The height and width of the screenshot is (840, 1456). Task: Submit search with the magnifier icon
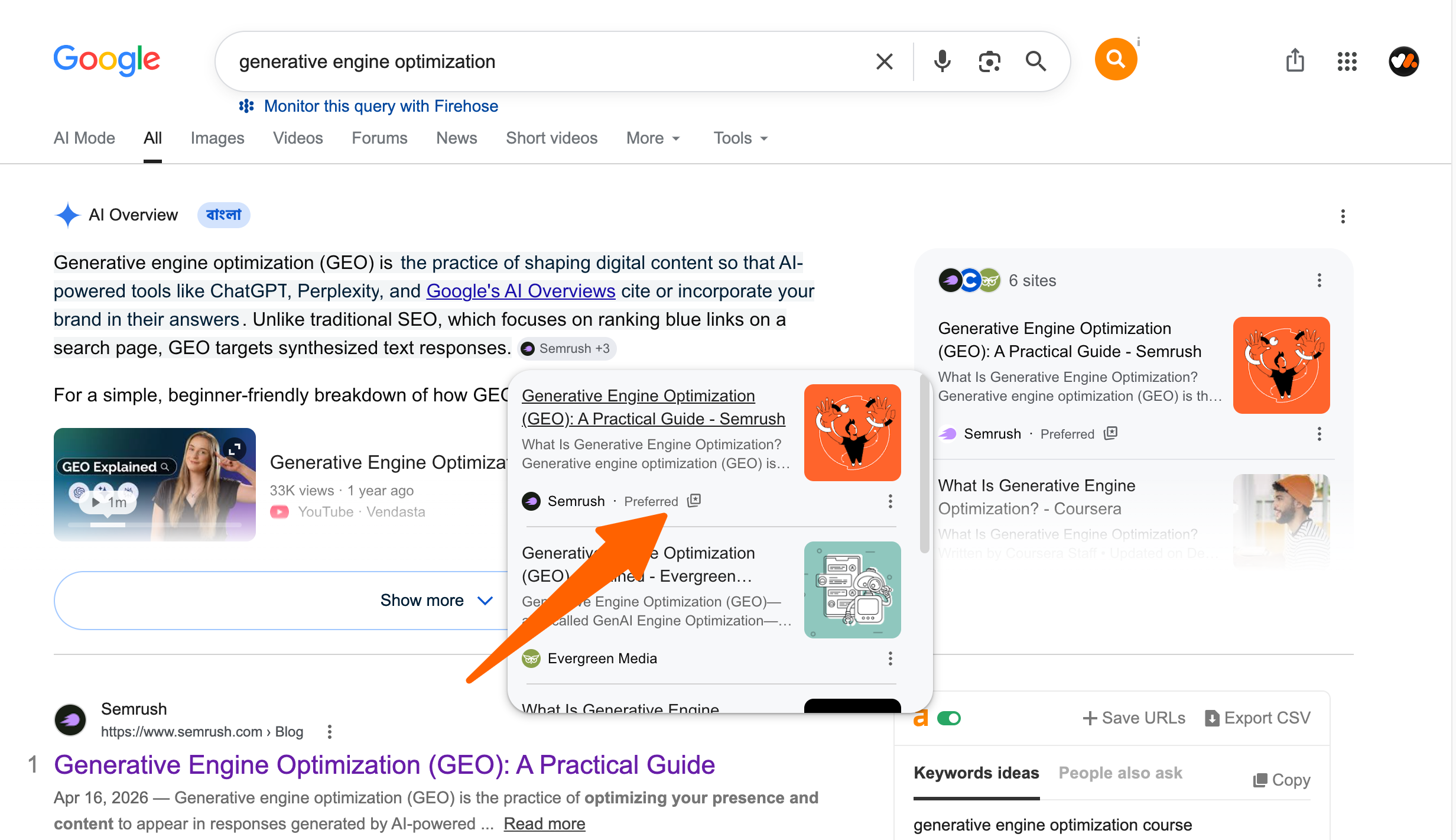point(1036,61)
